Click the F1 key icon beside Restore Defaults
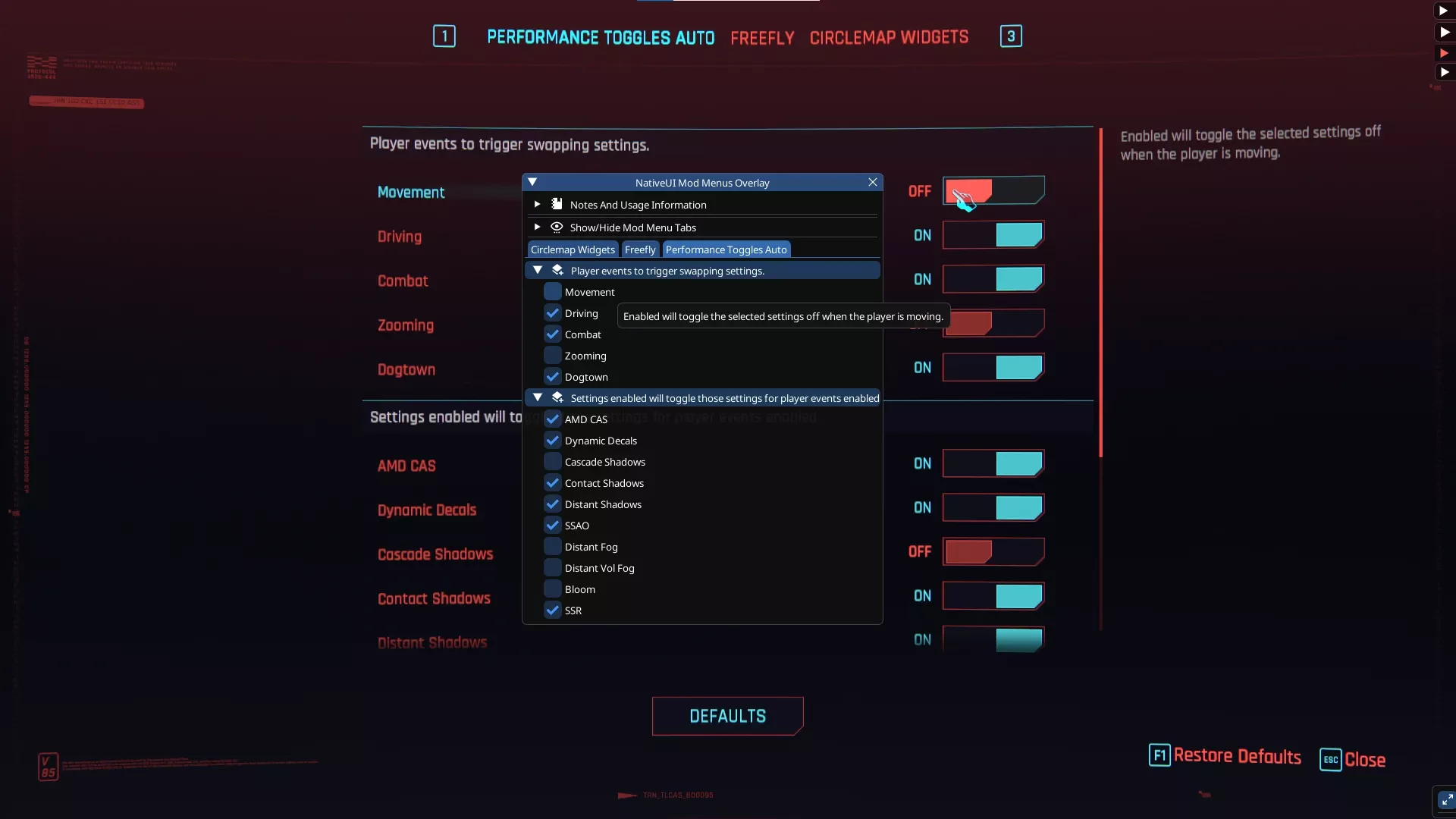The image size is (1456, 819). pyautogui.click(x=1159, y=755)
